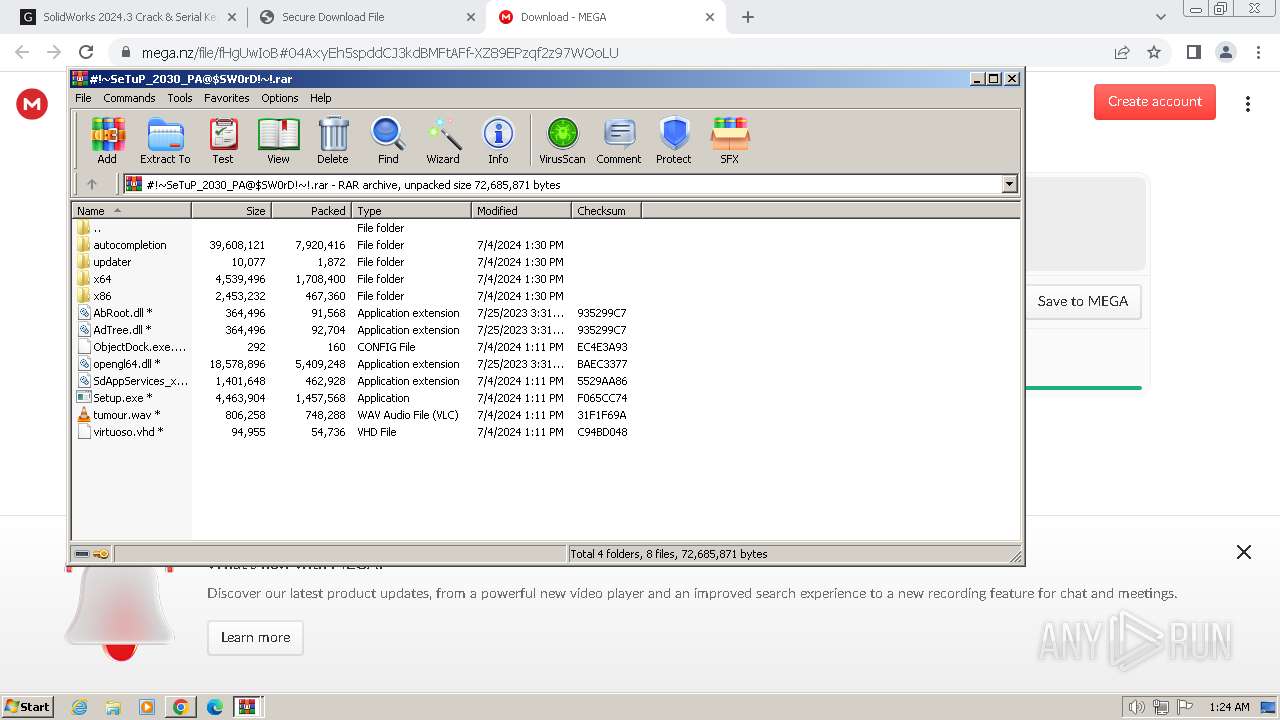
Task: Open the Chrome profile avatar
Action: point(1225,52)
